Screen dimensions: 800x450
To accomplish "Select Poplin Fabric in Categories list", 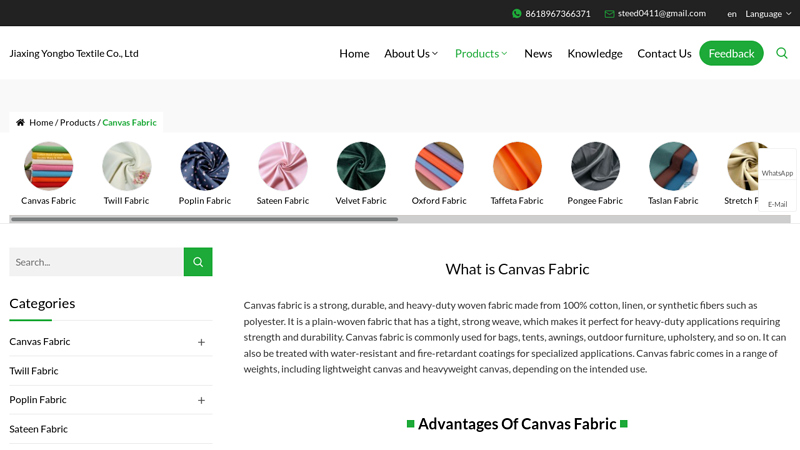I will point(38,400).
